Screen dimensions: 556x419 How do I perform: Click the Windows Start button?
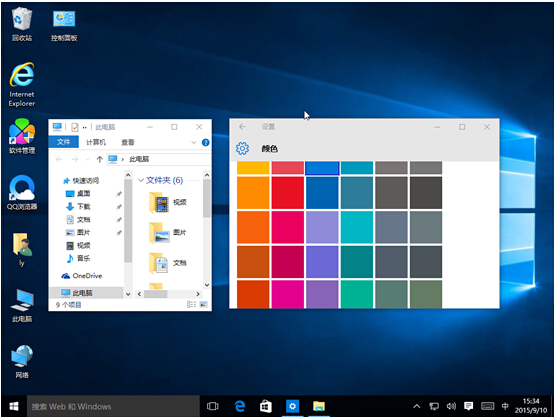[x=14, y=406]
